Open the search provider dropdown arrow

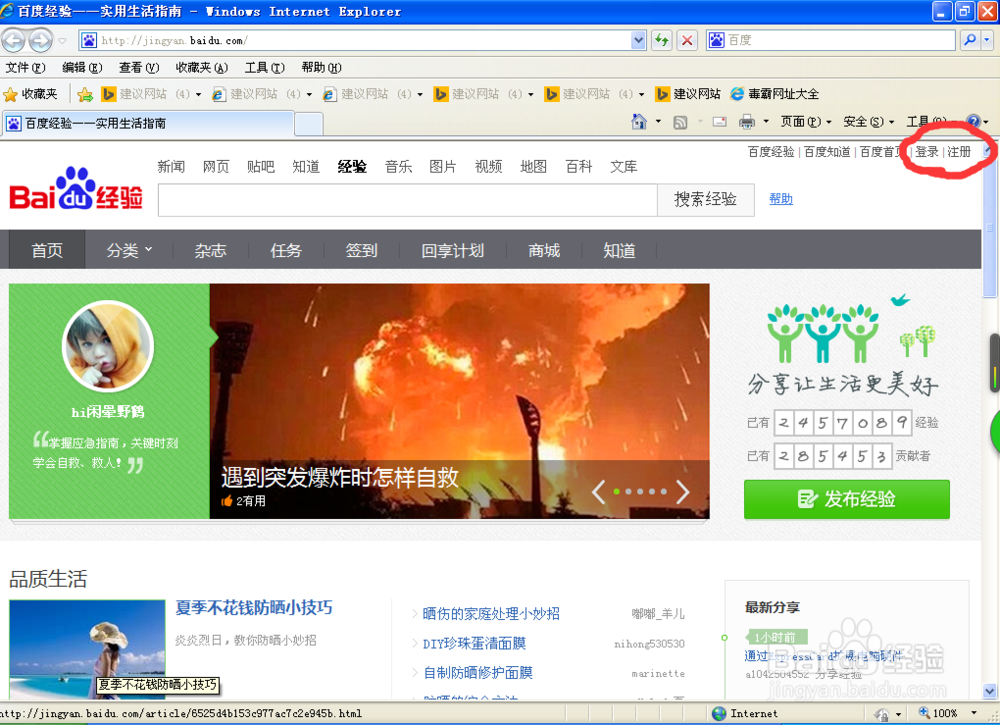[x=987, y=40]
